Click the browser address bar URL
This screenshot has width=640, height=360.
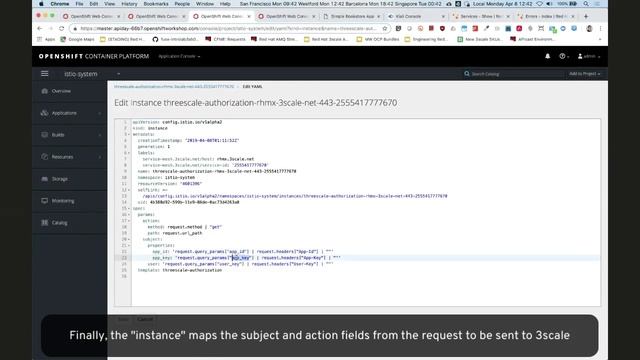pyautogui.click(x=228, y=29)
